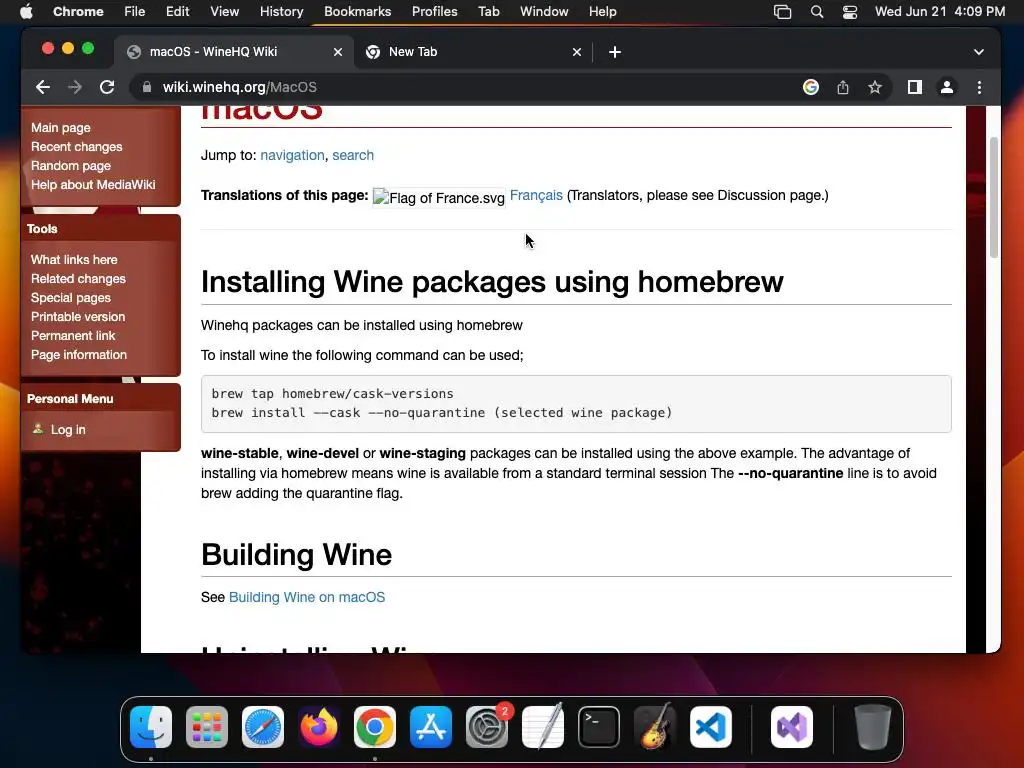Open the Chrome app menu
The height and width of the screenshot is (768, 1024).
[x=78, y=12]
